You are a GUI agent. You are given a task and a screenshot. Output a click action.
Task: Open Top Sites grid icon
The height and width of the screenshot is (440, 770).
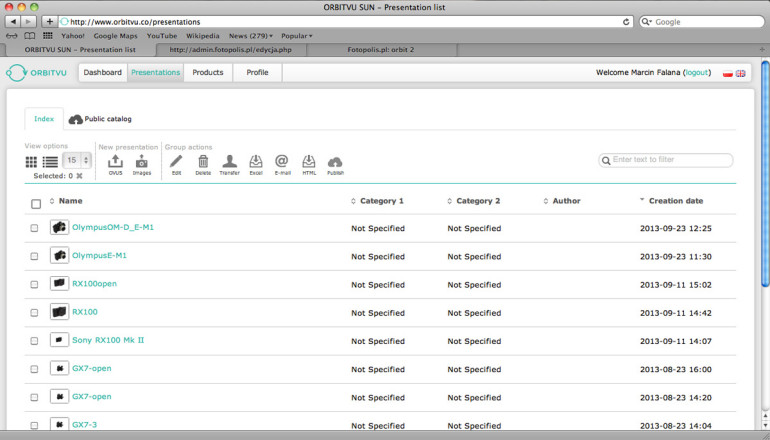pyautogui.click(x=48, y=36)
